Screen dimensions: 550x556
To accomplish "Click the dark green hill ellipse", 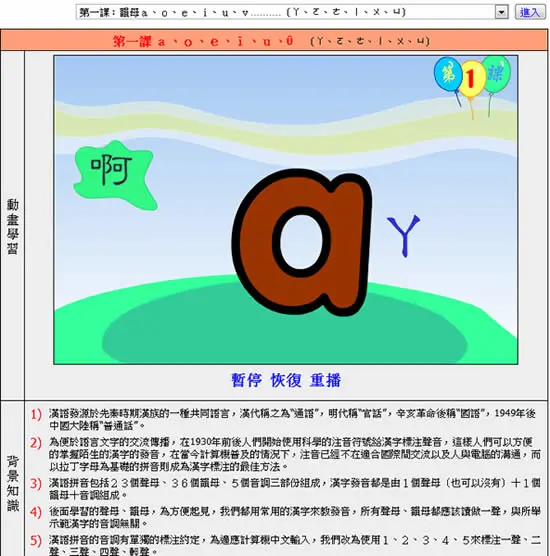I will 284,333.
